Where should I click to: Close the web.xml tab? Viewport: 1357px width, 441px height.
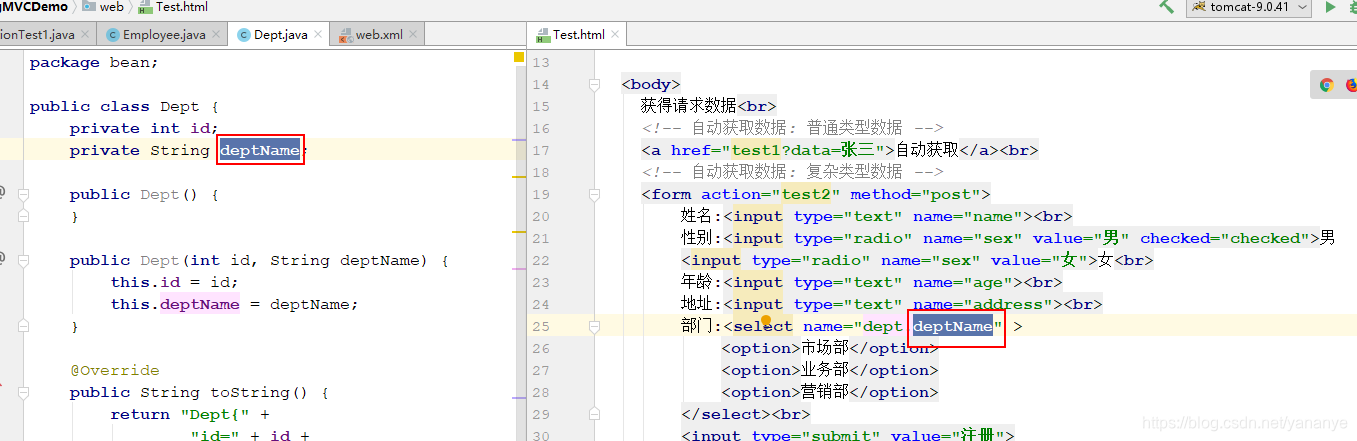415,35
